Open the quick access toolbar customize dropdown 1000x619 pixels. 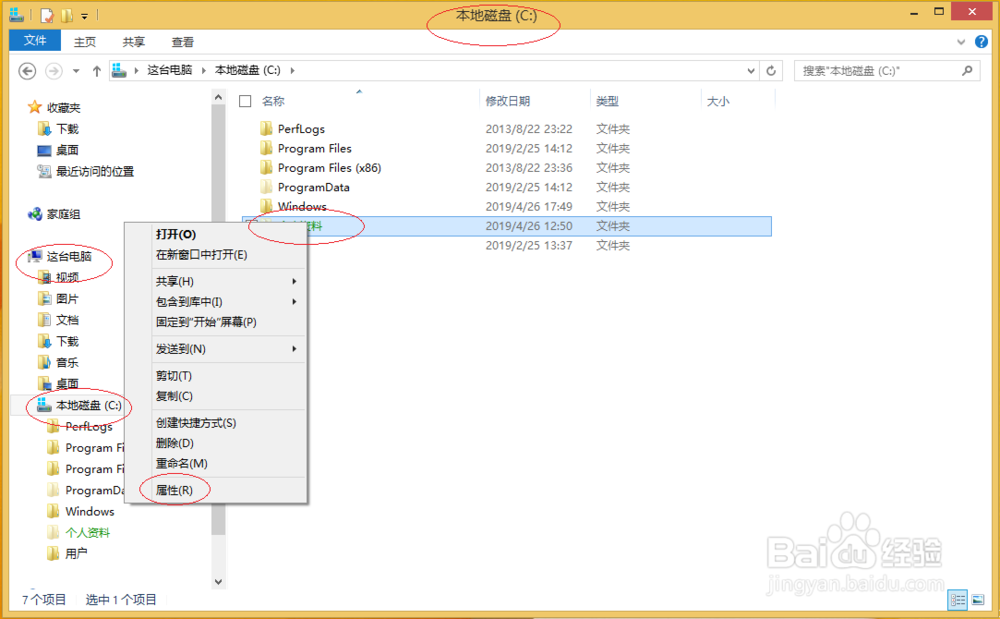tap(85, 14)
